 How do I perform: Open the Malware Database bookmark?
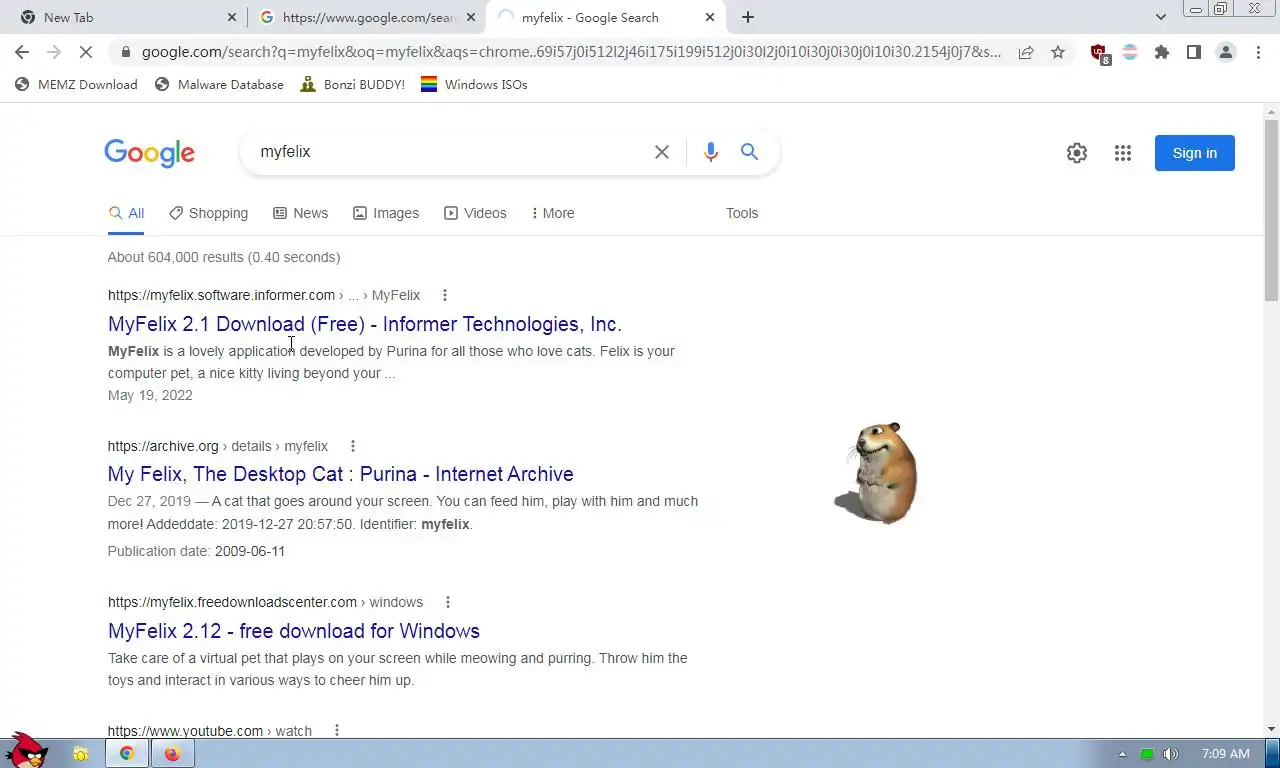(x=220, y=84)
